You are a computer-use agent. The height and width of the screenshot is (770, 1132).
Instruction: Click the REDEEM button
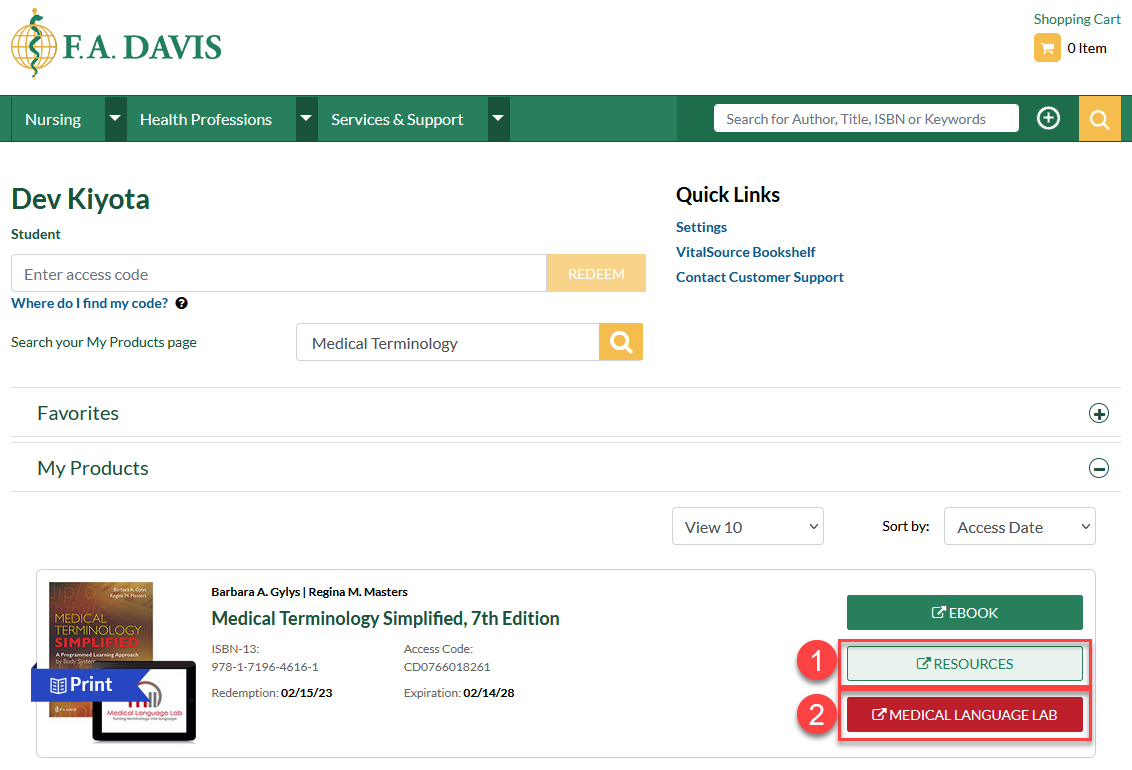(596, 274)
